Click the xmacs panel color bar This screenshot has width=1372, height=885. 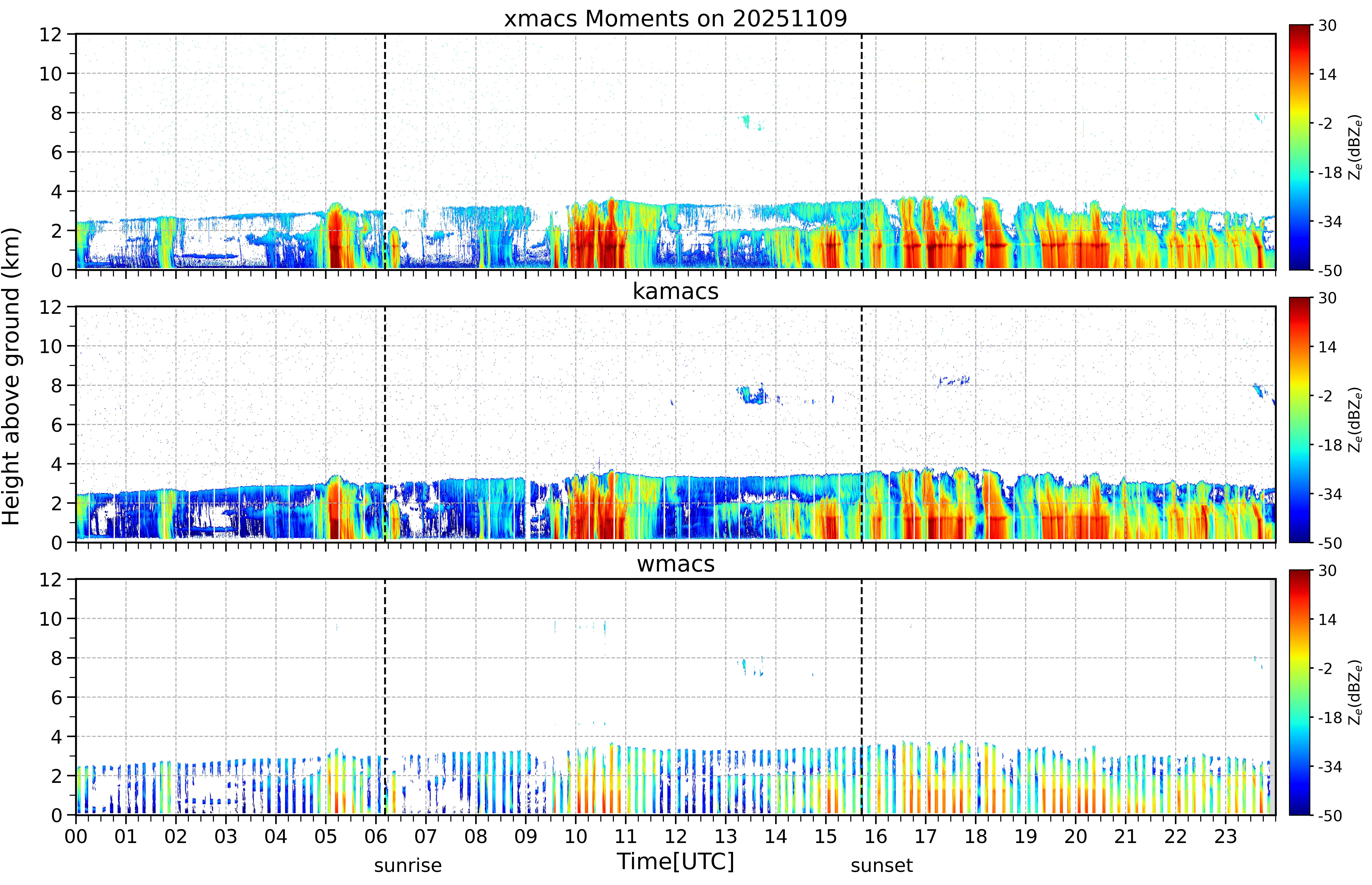[x=1300, y=147]
